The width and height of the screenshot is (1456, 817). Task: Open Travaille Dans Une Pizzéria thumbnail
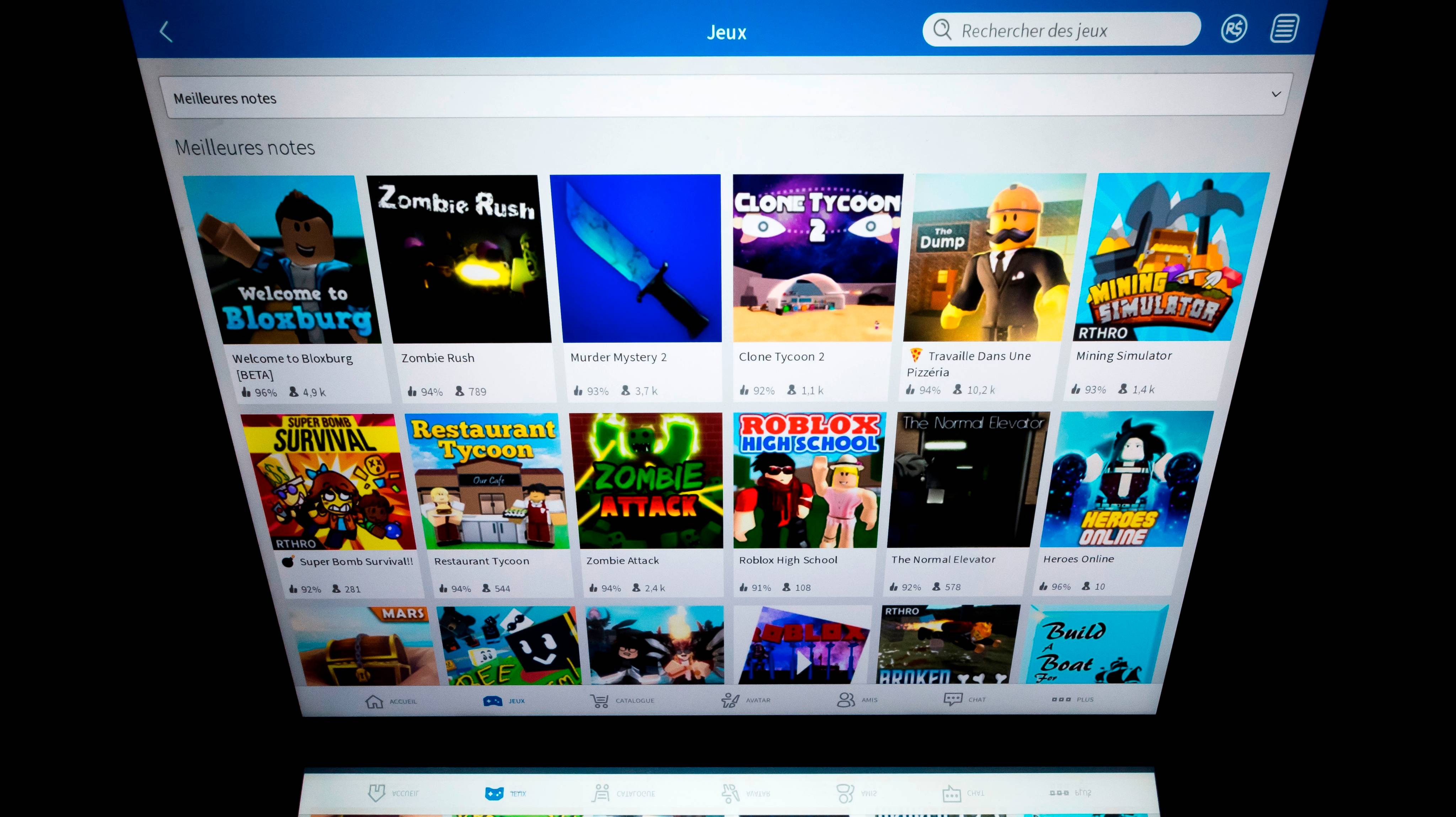pos(995,257)
